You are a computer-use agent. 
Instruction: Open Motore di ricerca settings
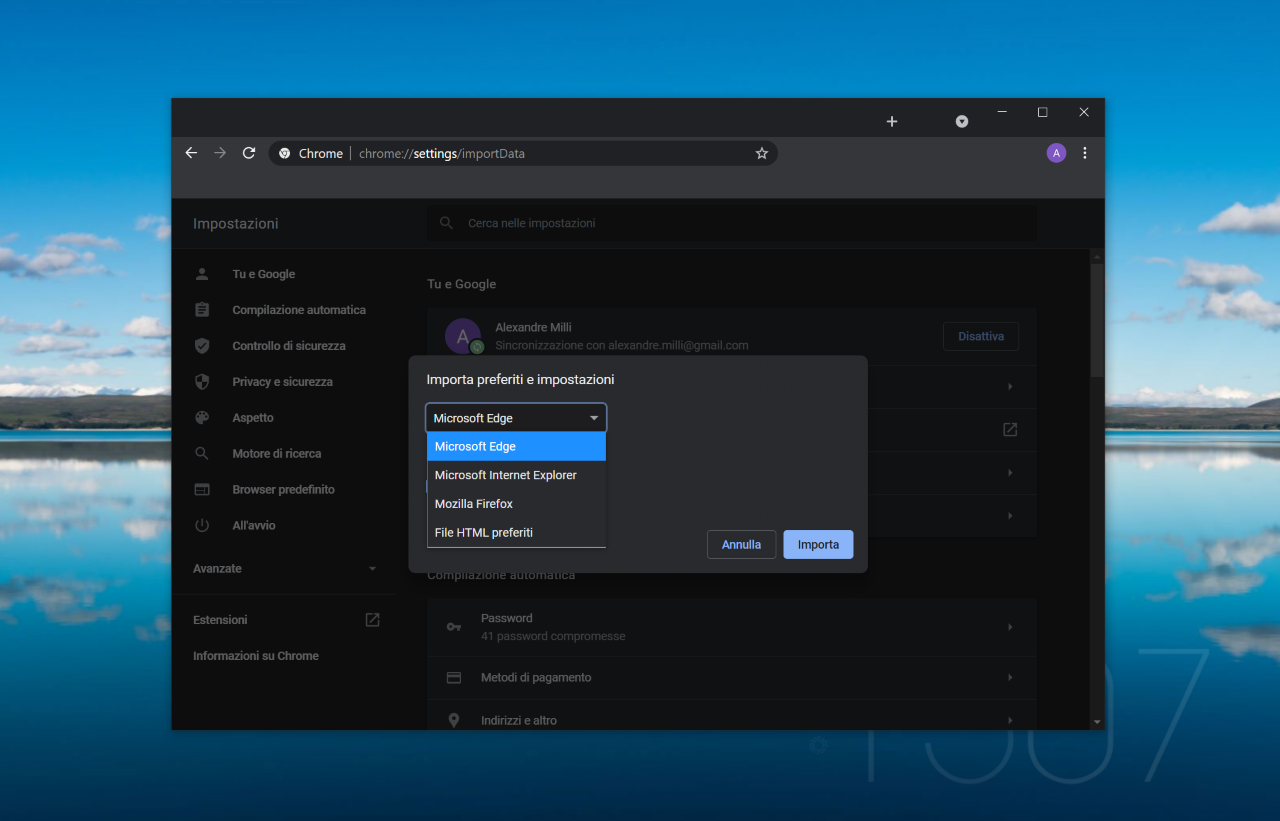(x=277, y=453)
